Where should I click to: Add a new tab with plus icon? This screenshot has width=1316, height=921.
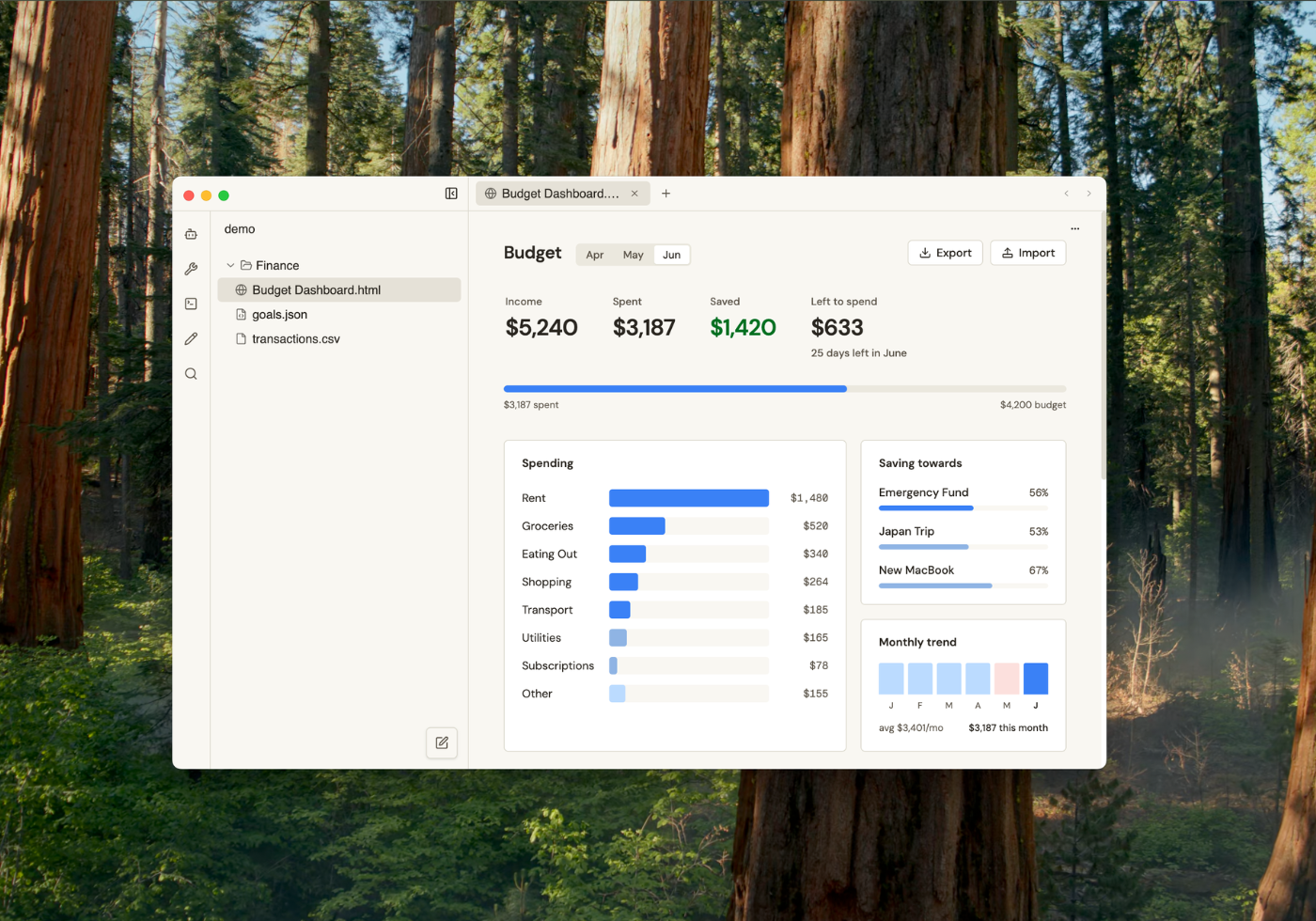(x=666, y=194)
